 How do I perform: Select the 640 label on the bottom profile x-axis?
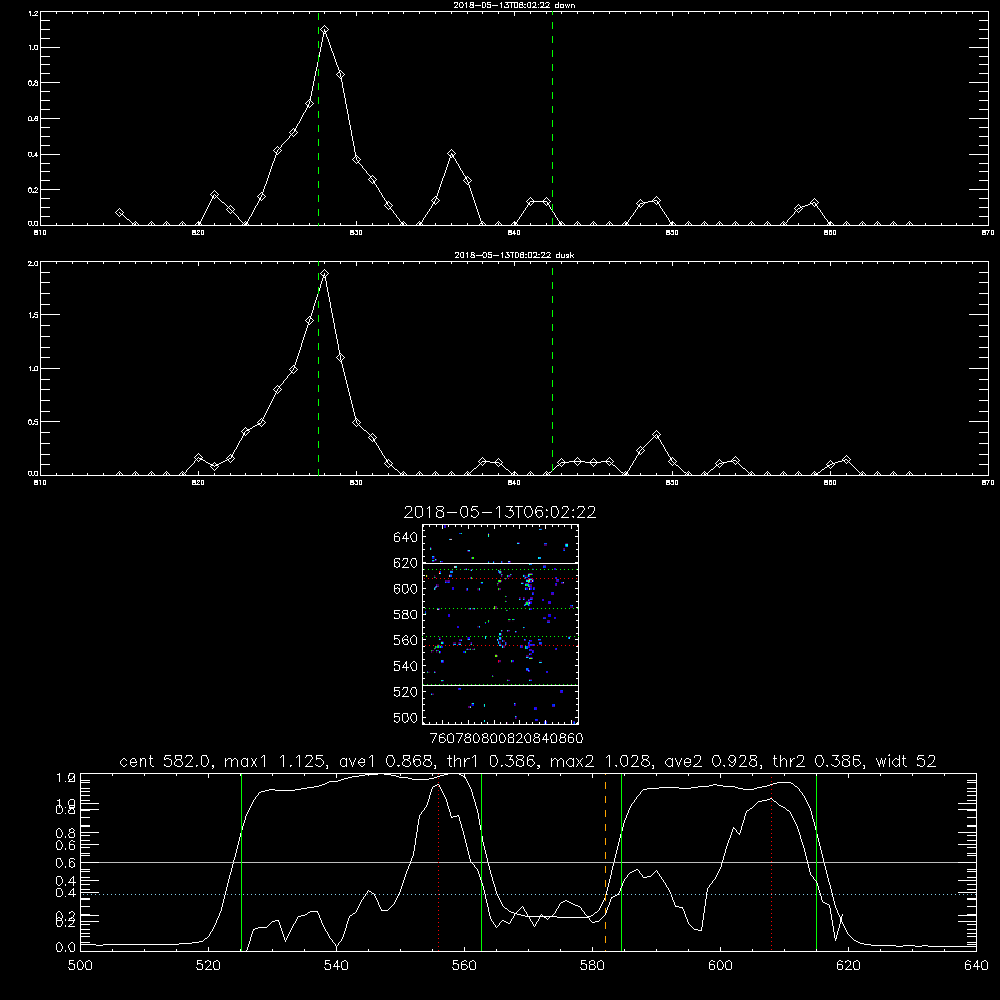tap(976, 966)
